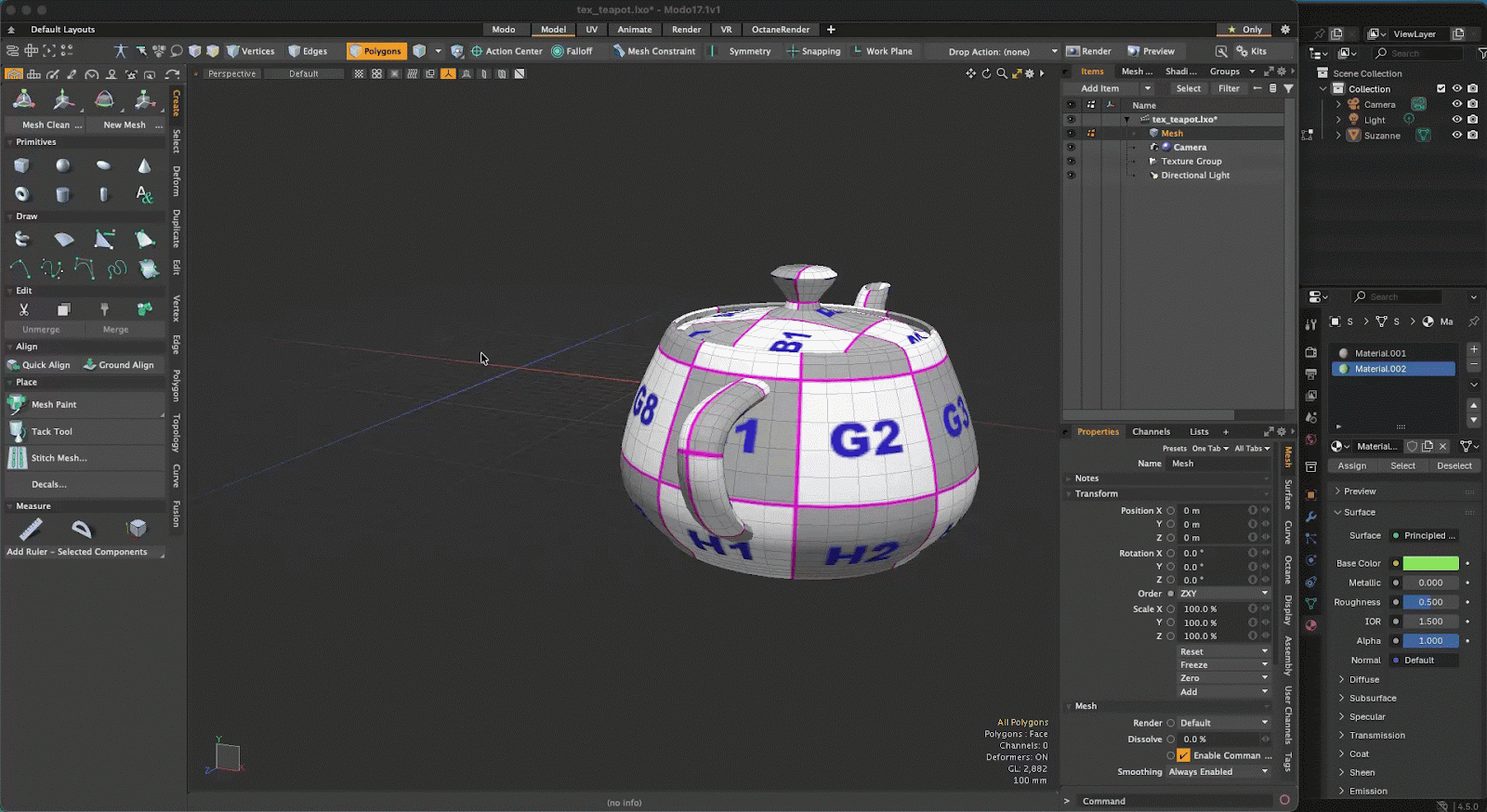1487x812 pixels.
Task: Toggle the Enable Command checkbox
Action: pos(1183,755)
